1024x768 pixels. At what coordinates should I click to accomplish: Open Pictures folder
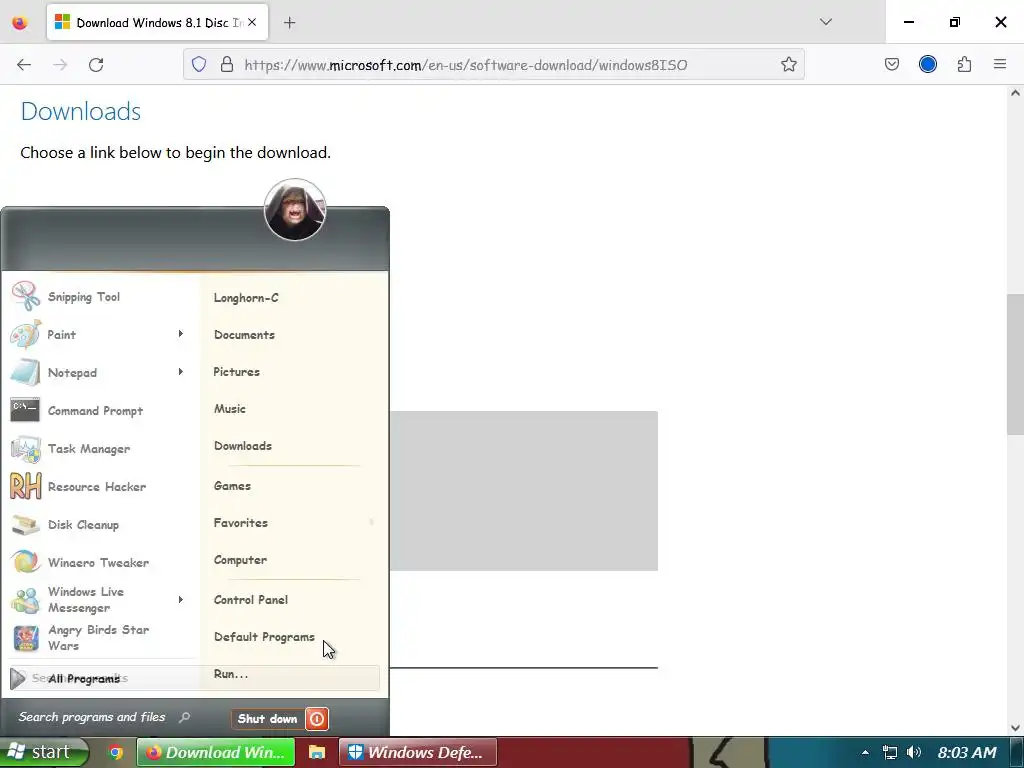point(236,372)
